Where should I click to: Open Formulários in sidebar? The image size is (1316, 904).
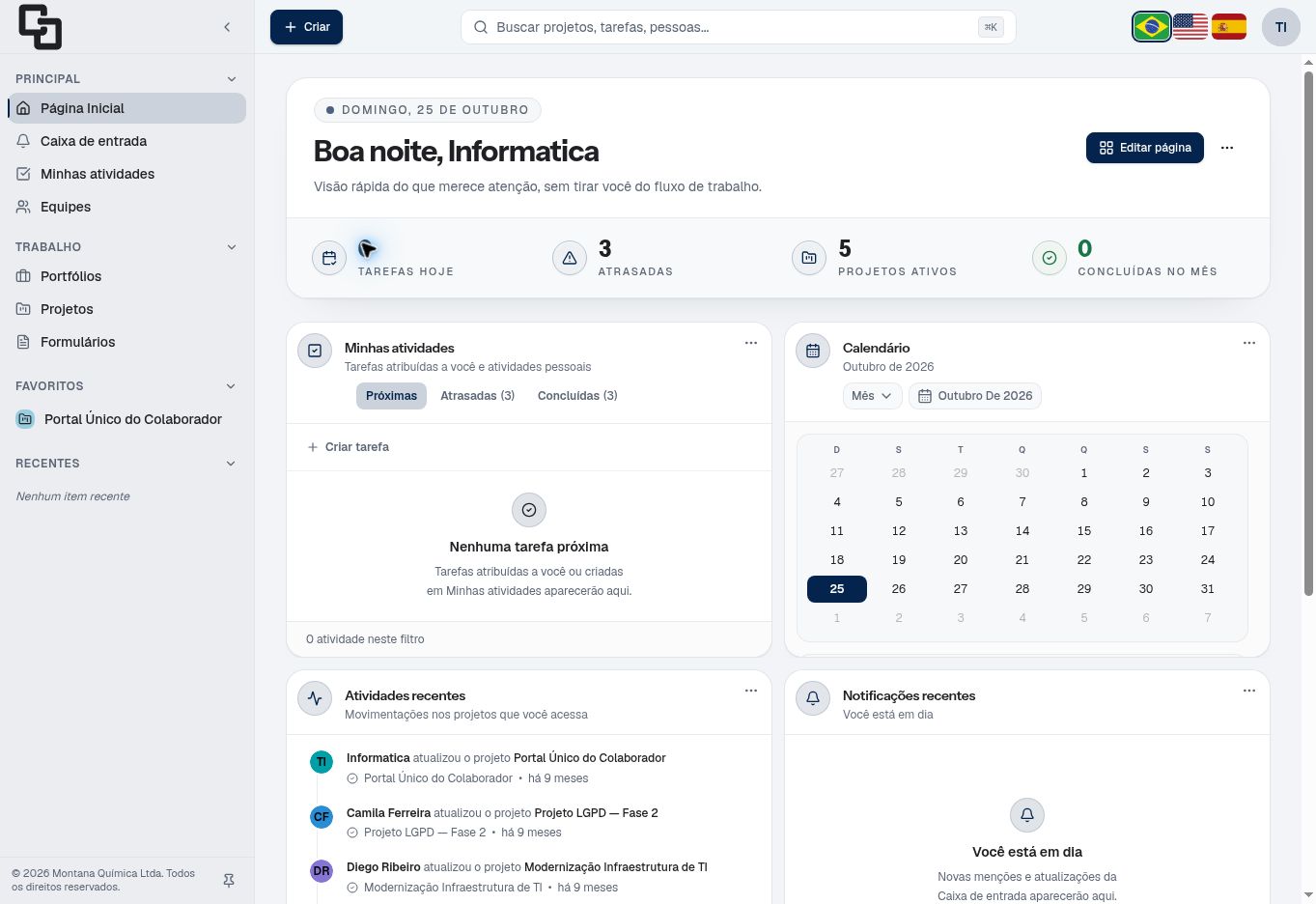(126, 342)
